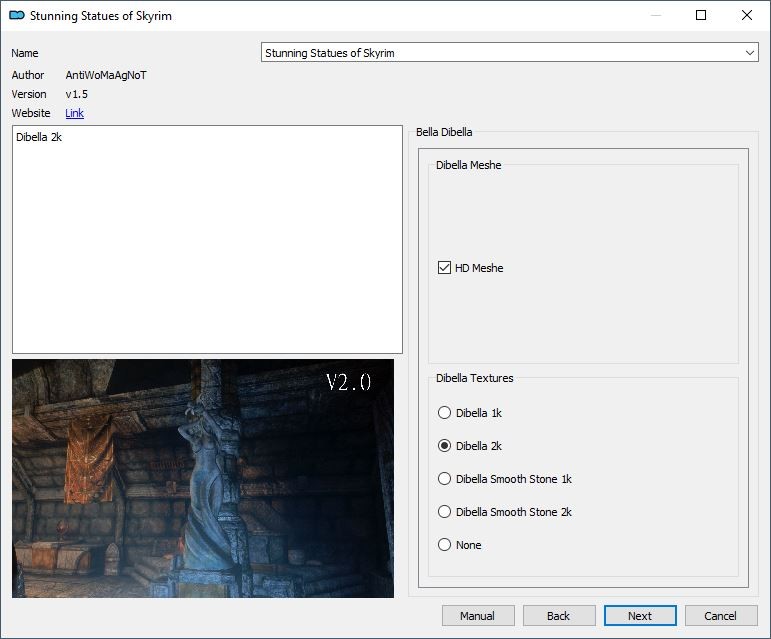
Task: Select the Dibella 1k texture option
Action: [x=445, y=412]
